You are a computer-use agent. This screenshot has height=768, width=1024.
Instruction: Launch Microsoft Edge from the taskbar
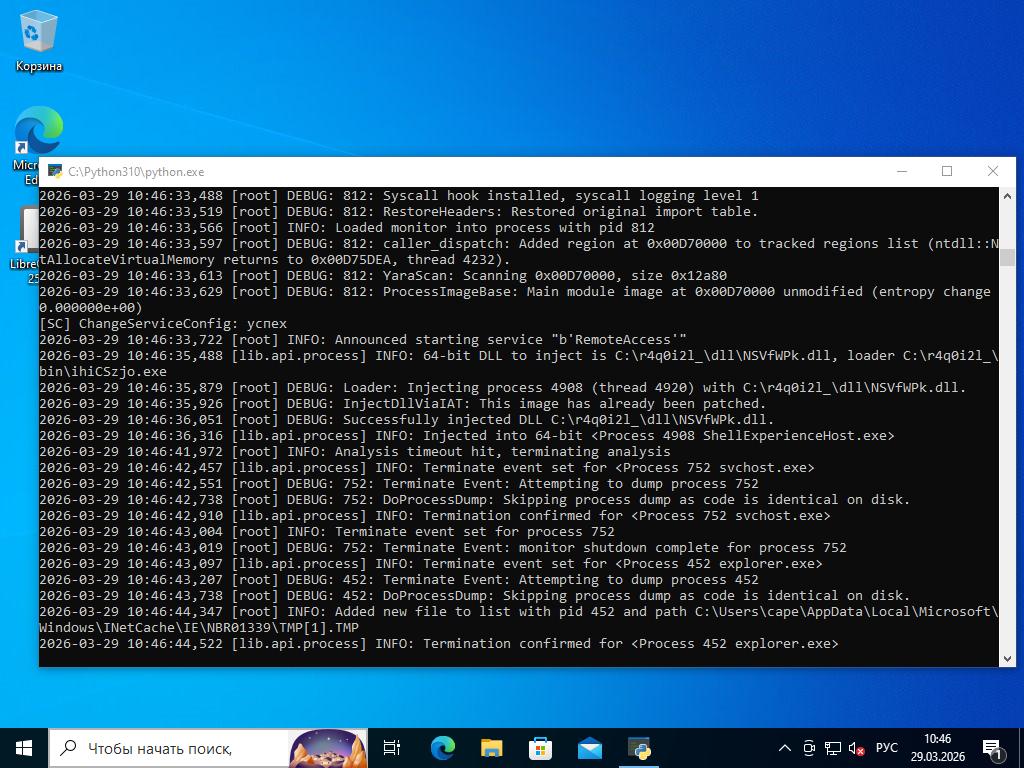pyautogui.click(x=442, y=747)
